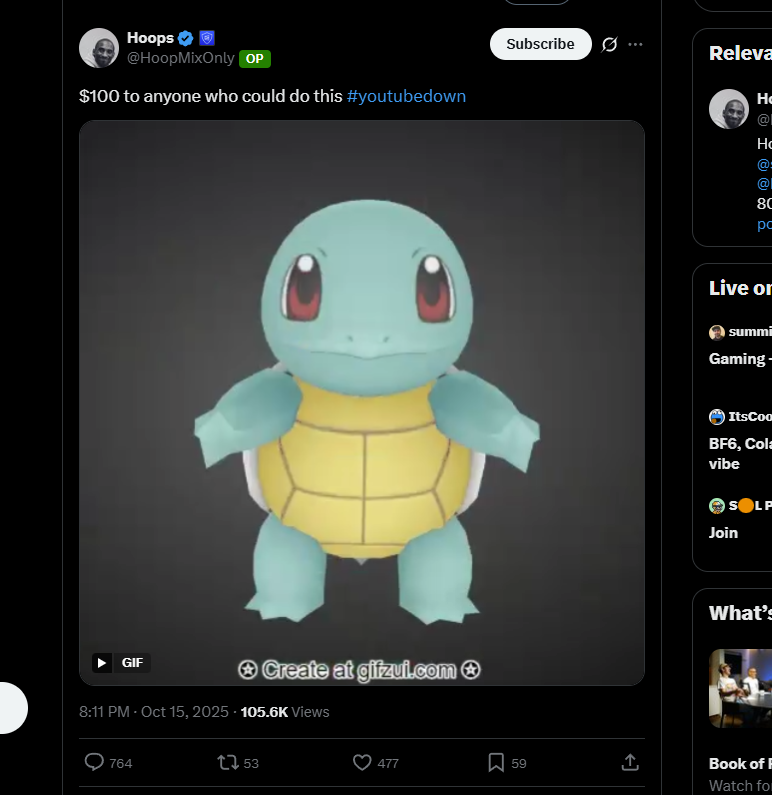This screenshot has width=772, height=795.
Task: Click the 53 reposts count
Action: tap(251, 764)
